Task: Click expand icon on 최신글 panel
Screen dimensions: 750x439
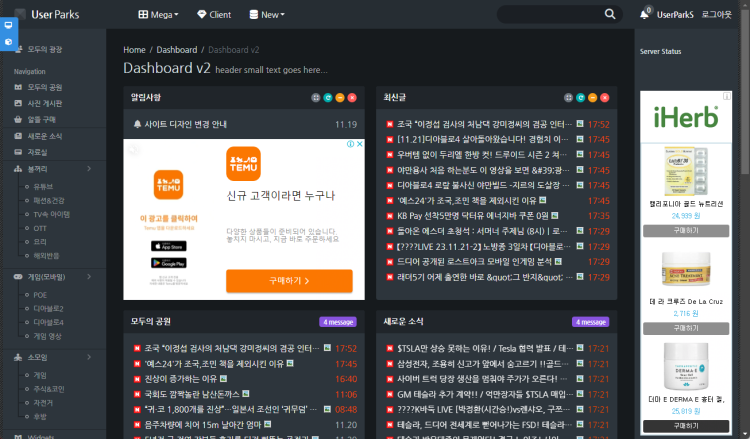Action: (569, 98)
